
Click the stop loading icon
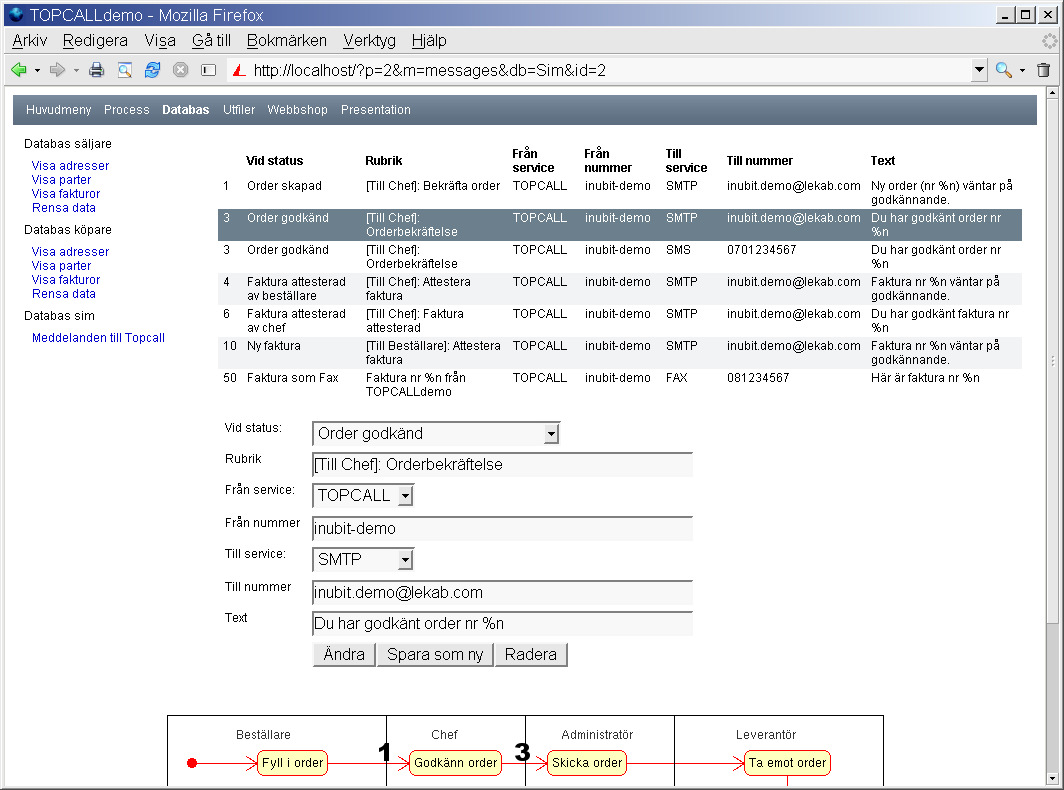click(x=180, y=70)
